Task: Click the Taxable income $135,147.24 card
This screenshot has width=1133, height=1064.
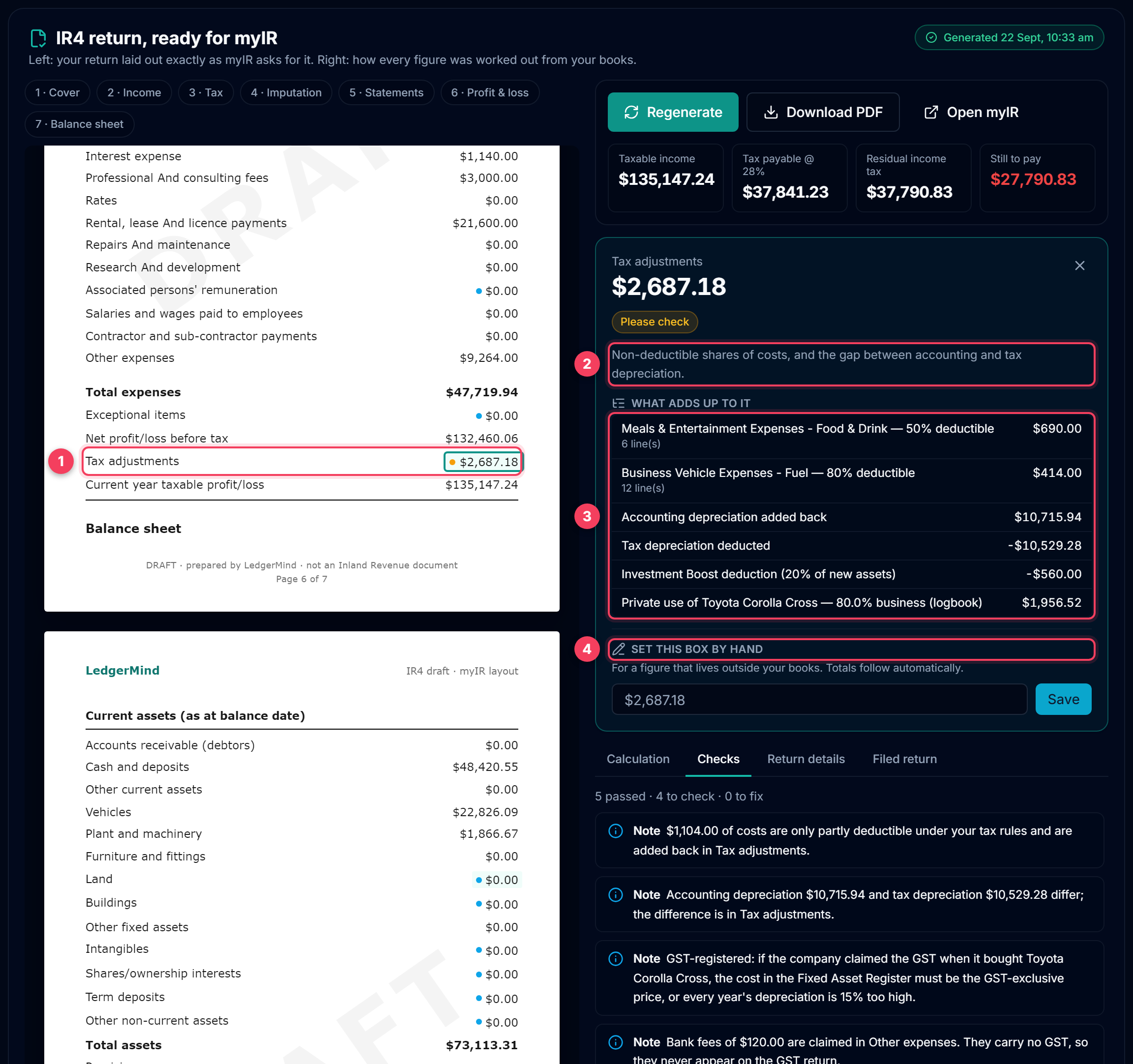Action: pyautogui.click(x=665, y=178)
